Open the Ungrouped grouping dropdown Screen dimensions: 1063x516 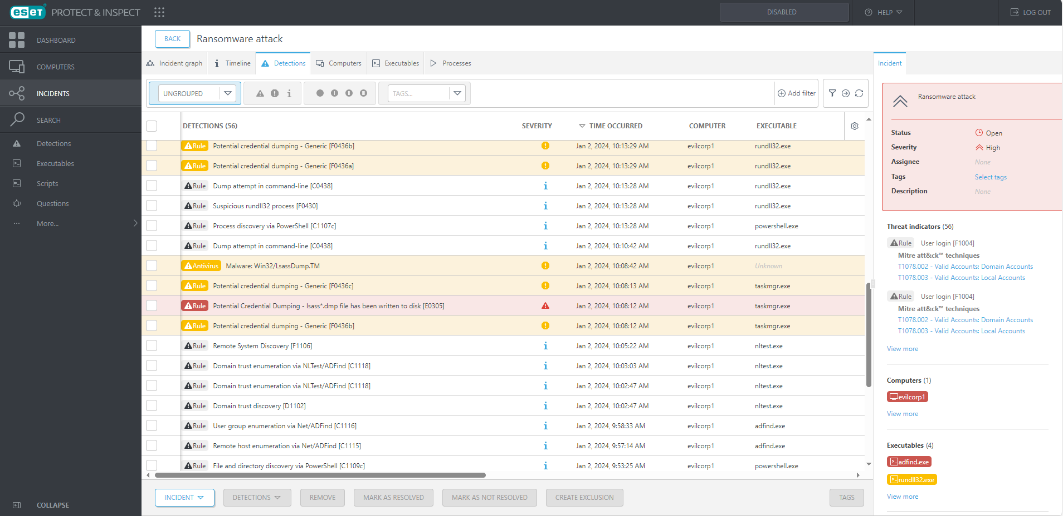pyautogui.click(x=197, y=93)
